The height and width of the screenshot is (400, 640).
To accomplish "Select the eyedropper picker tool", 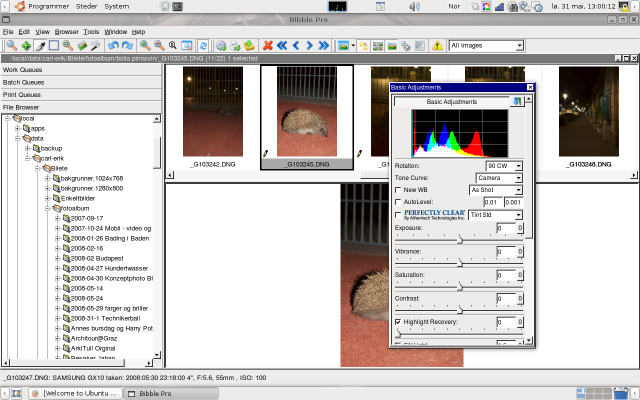I will tap(40, 46).
